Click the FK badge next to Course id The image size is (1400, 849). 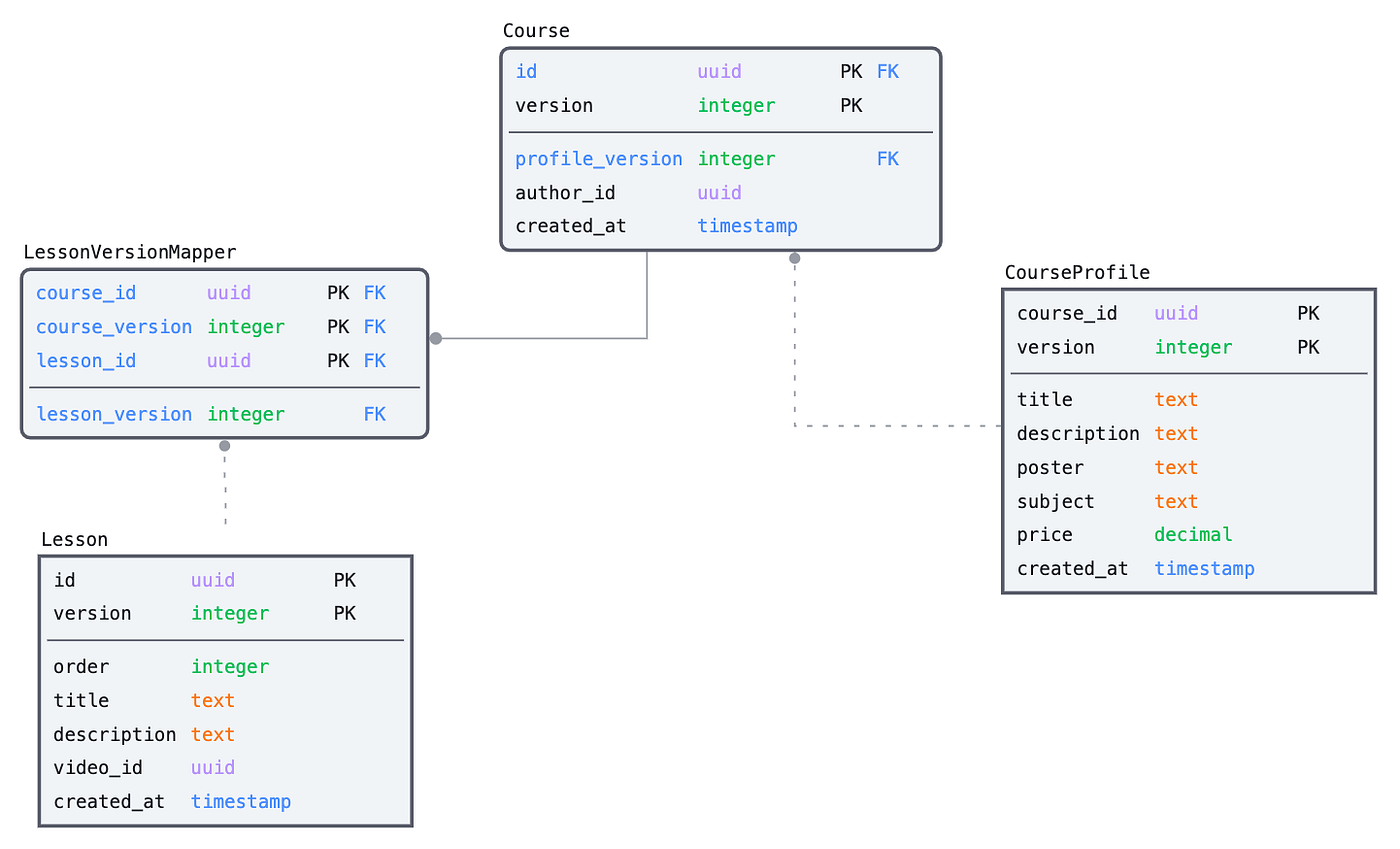[x=889, y=71]
